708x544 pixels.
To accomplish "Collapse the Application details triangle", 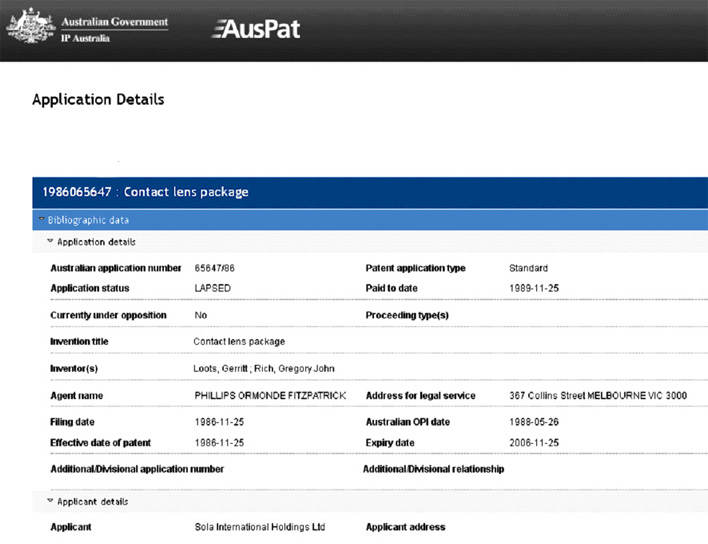I will (50, 241).
